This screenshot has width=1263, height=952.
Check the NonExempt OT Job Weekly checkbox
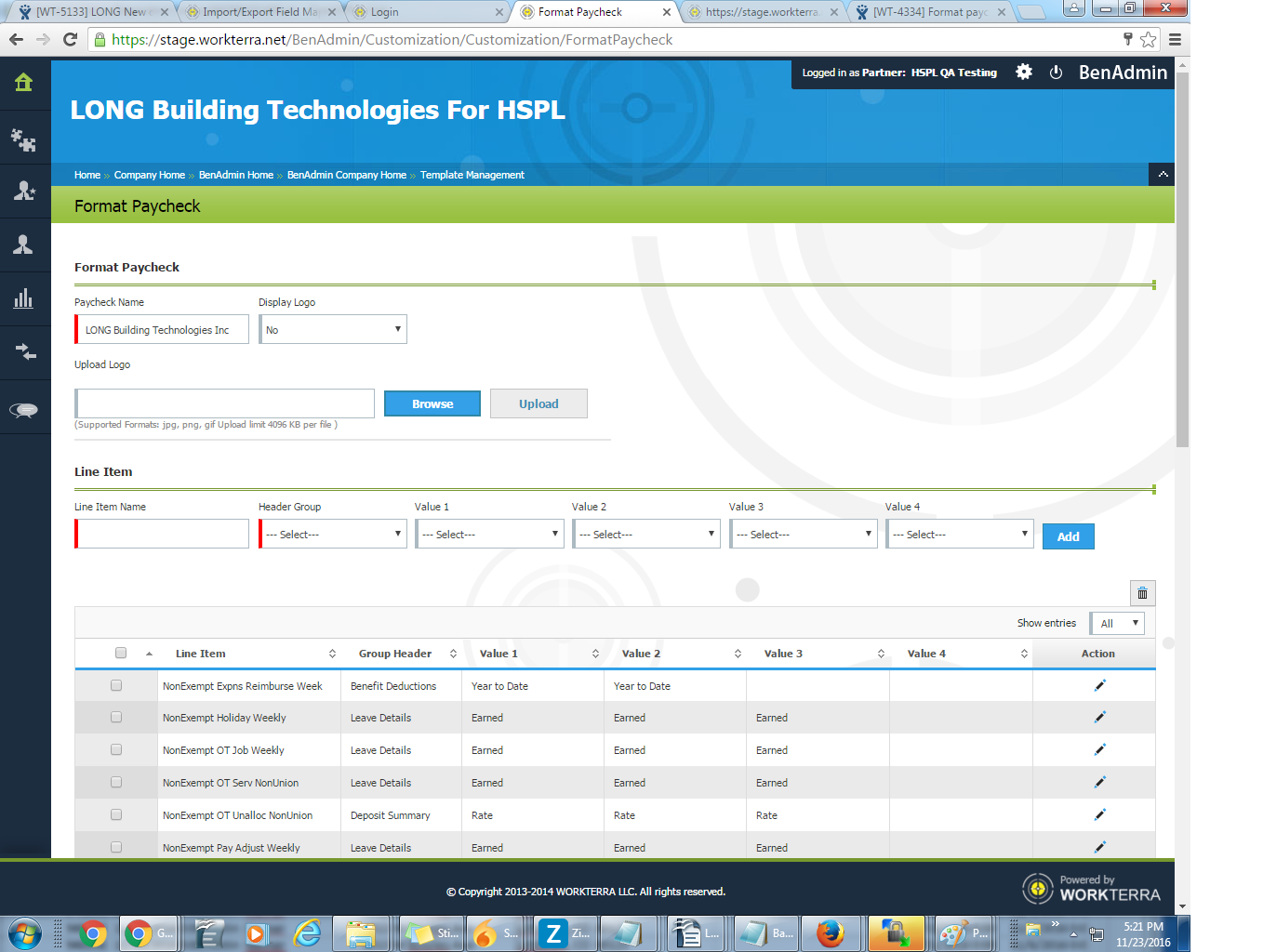[x=116, y=749]
